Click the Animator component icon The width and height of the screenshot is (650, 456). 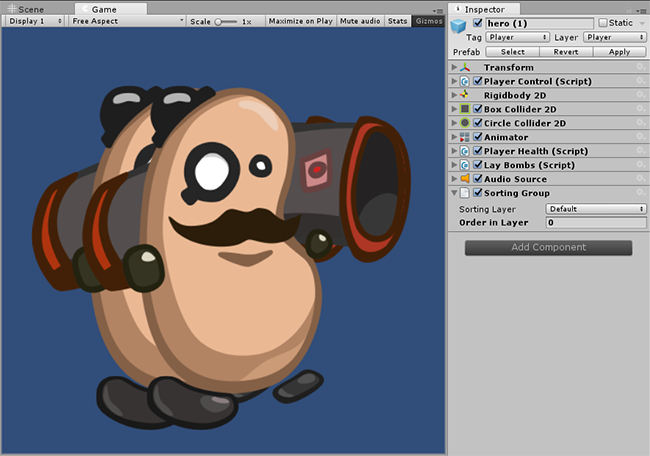pyautogui.click(x=465, y=137)
